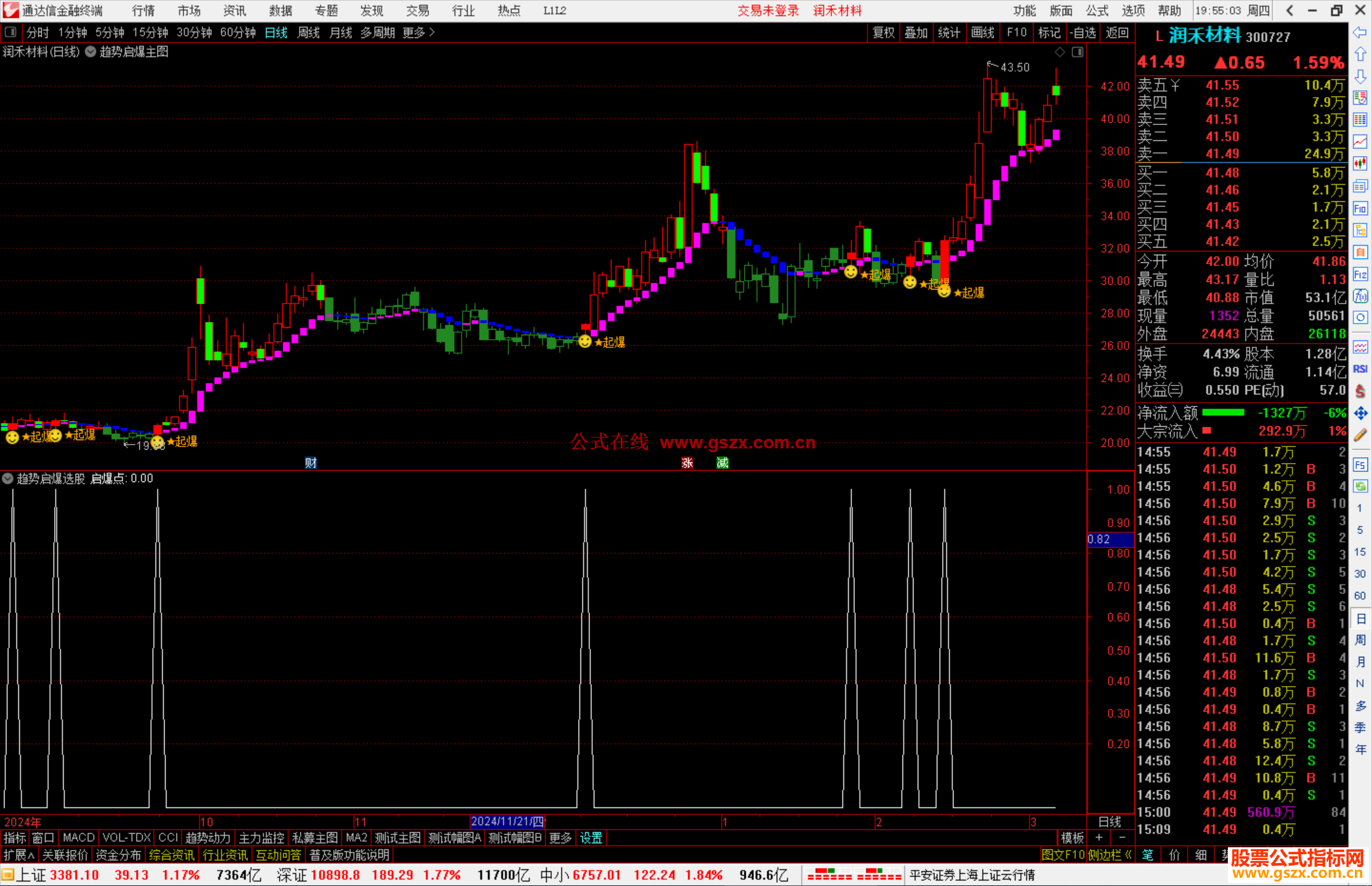Open the 复权 adjustment dropdown
Viewport: 1372px width, 886px height.
(884, 32)
